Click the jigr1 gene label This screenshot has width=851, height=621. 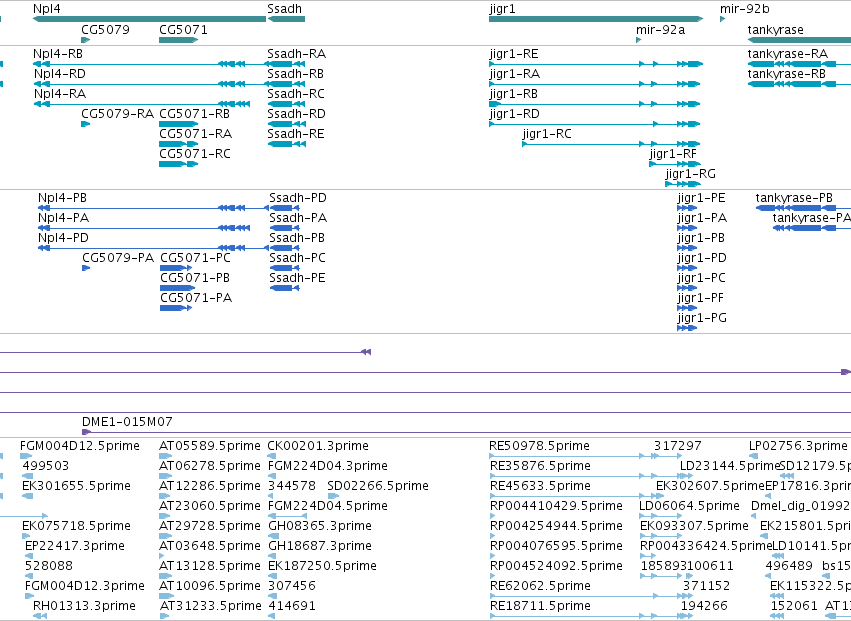[x=502, y=9]
